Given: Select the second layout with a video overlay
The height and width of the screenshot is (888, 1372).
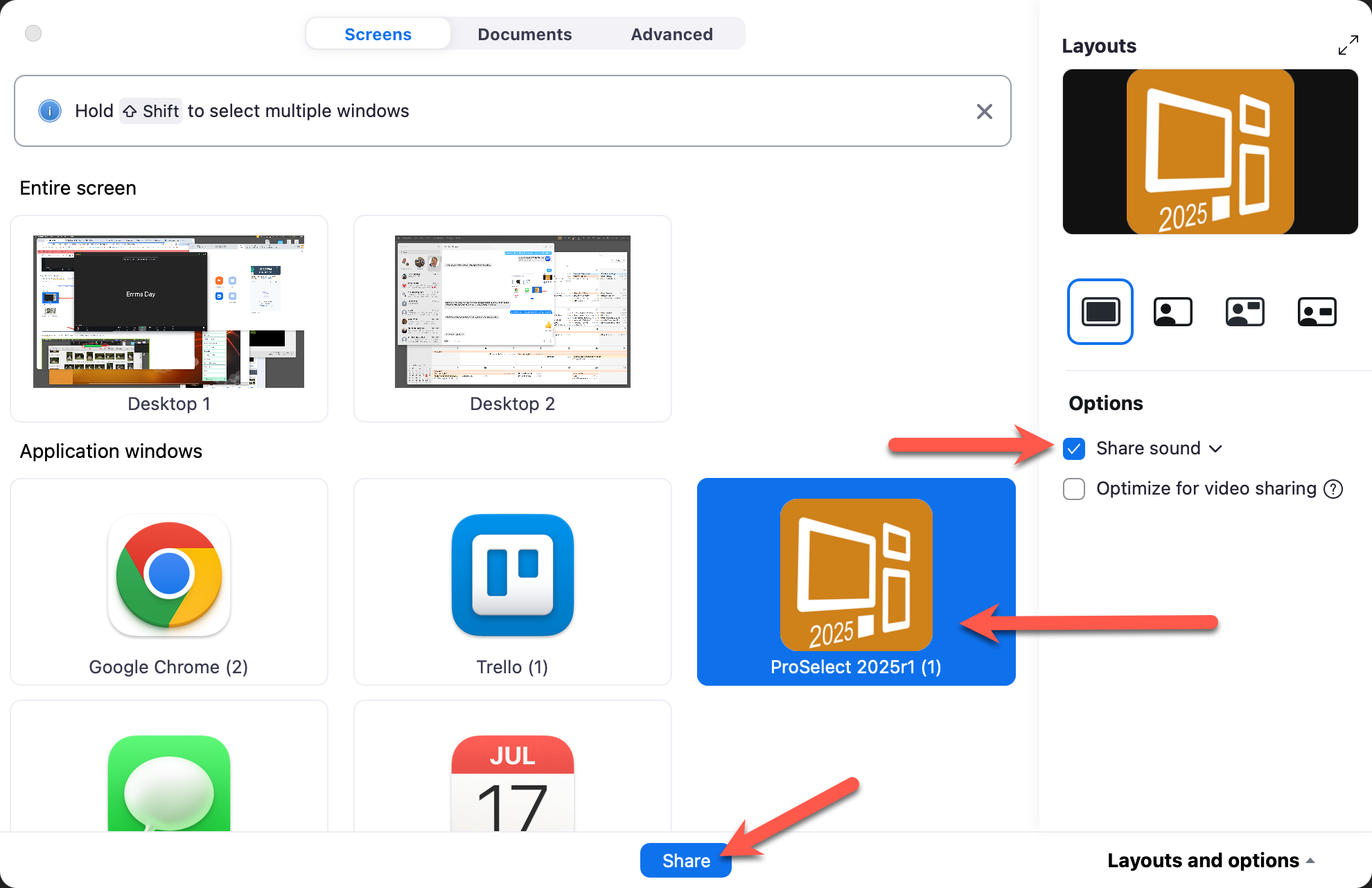Looking at the screenshot, I should tap(1172, 312).
